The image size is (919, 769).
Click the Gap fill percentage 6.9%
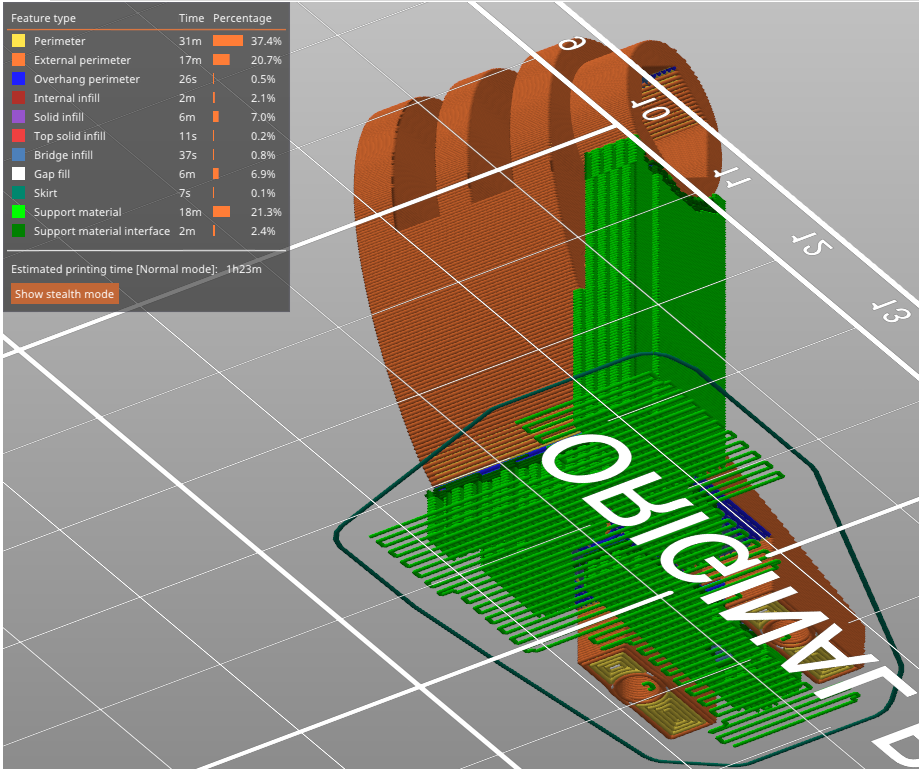click(x=263, y=174)
